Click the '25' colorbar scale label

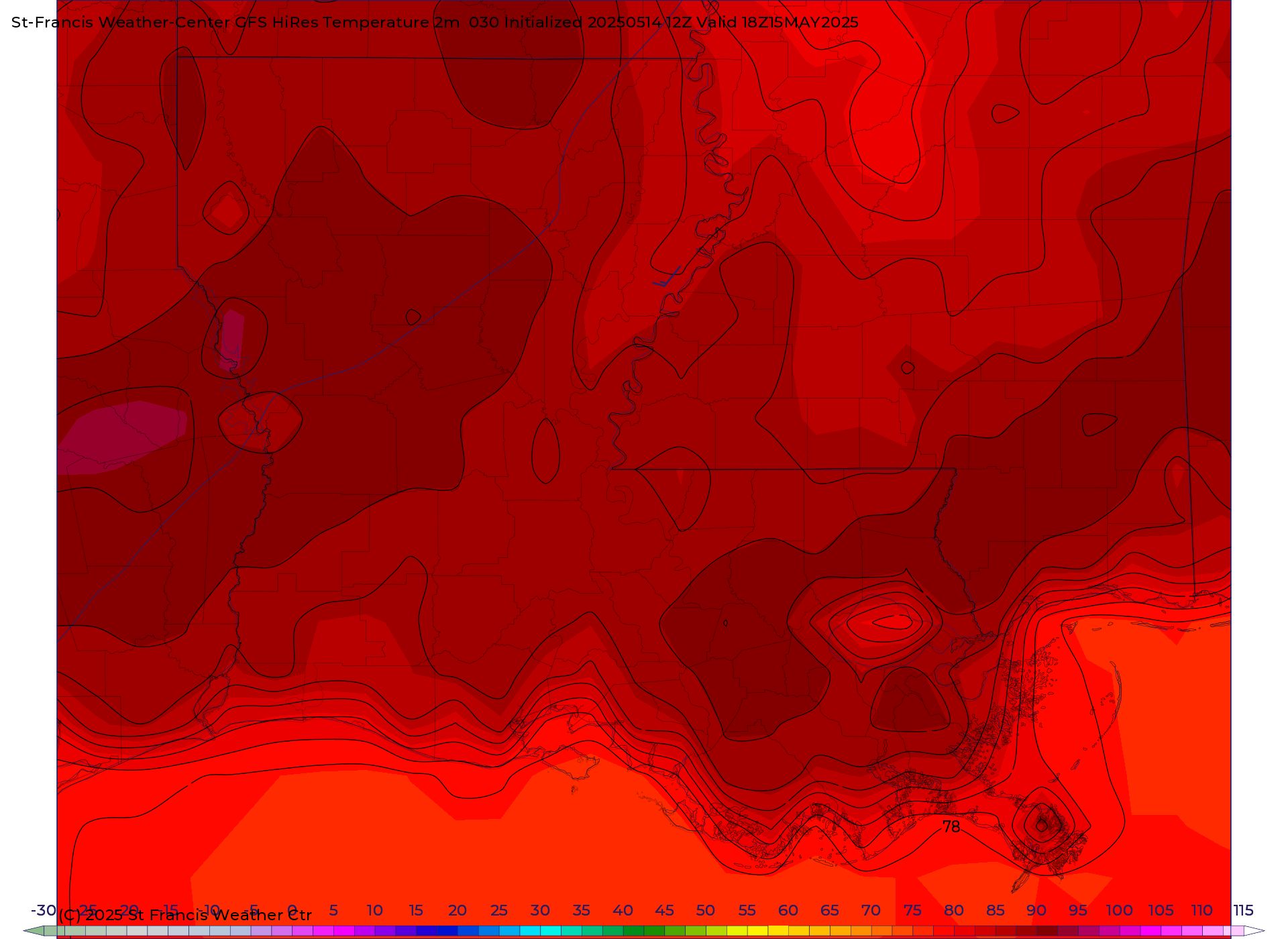[x=499, y=910]
